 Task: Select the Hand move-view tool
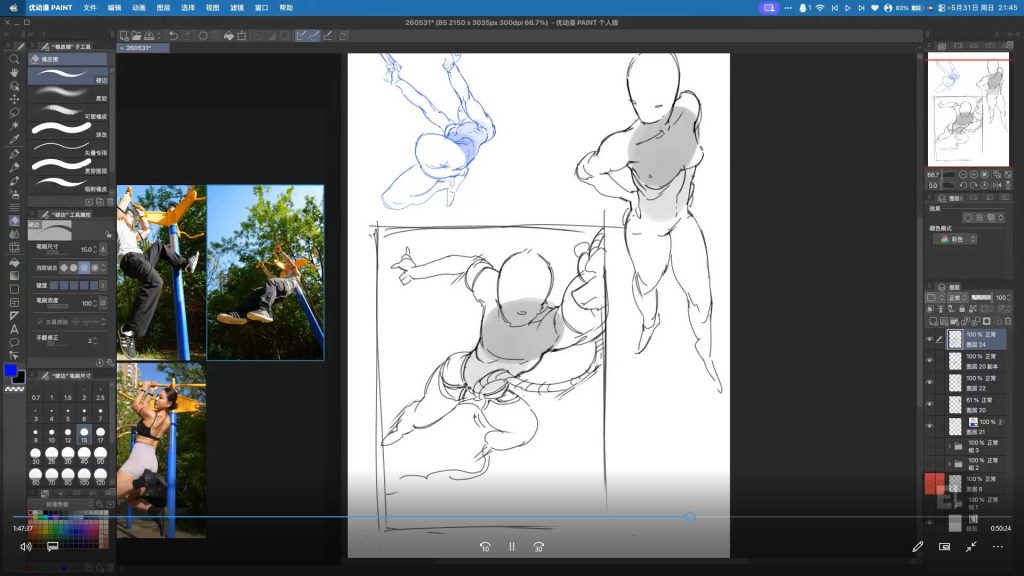pyautogui.click(x=14, y=72)
